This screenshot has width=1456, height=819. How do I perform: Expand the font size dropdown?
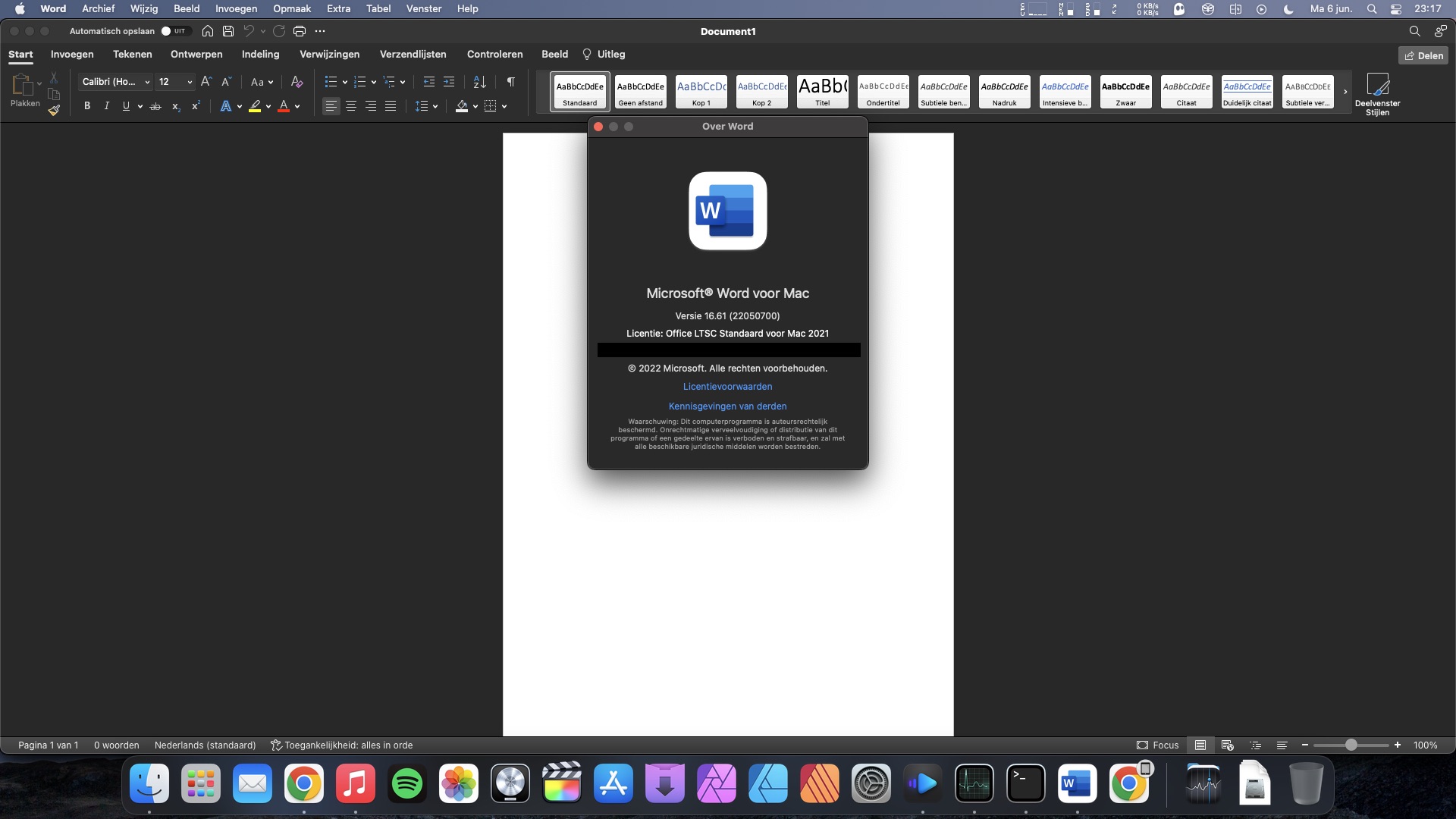click(186, 81)
